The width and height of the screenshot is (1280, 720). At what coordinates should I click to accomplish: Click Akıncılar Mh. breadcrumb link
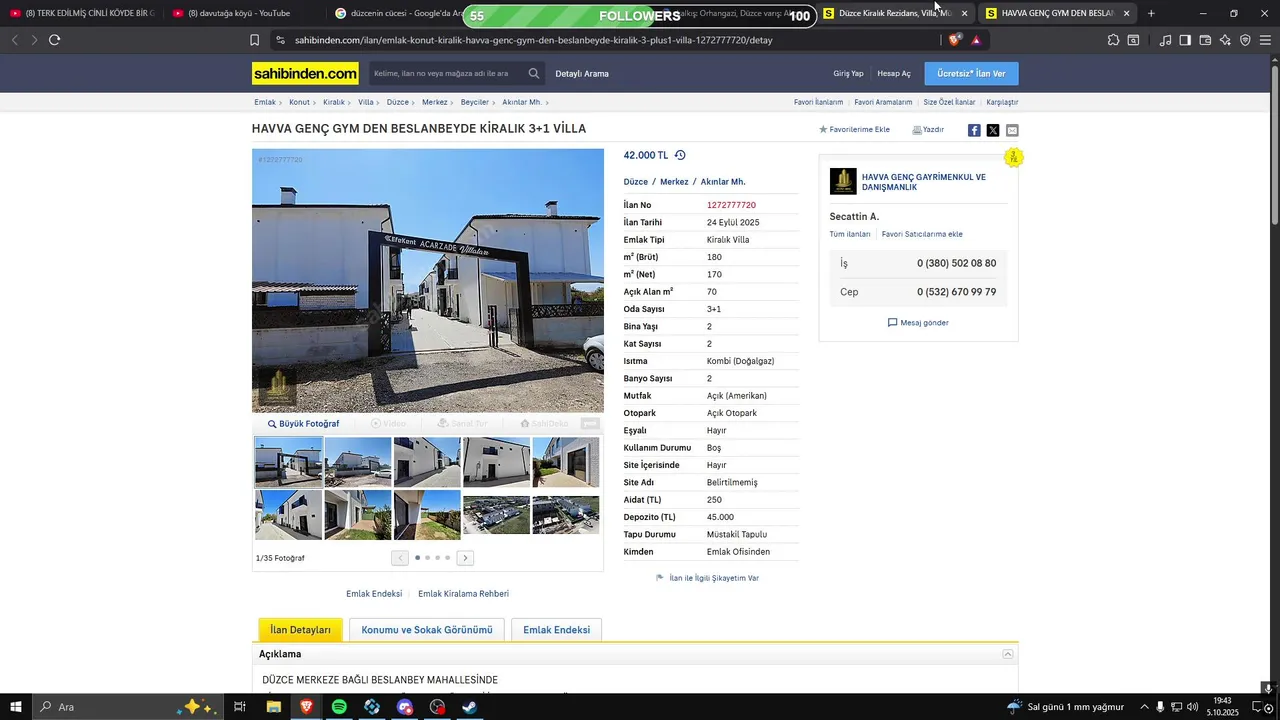(x=522, y=102)
